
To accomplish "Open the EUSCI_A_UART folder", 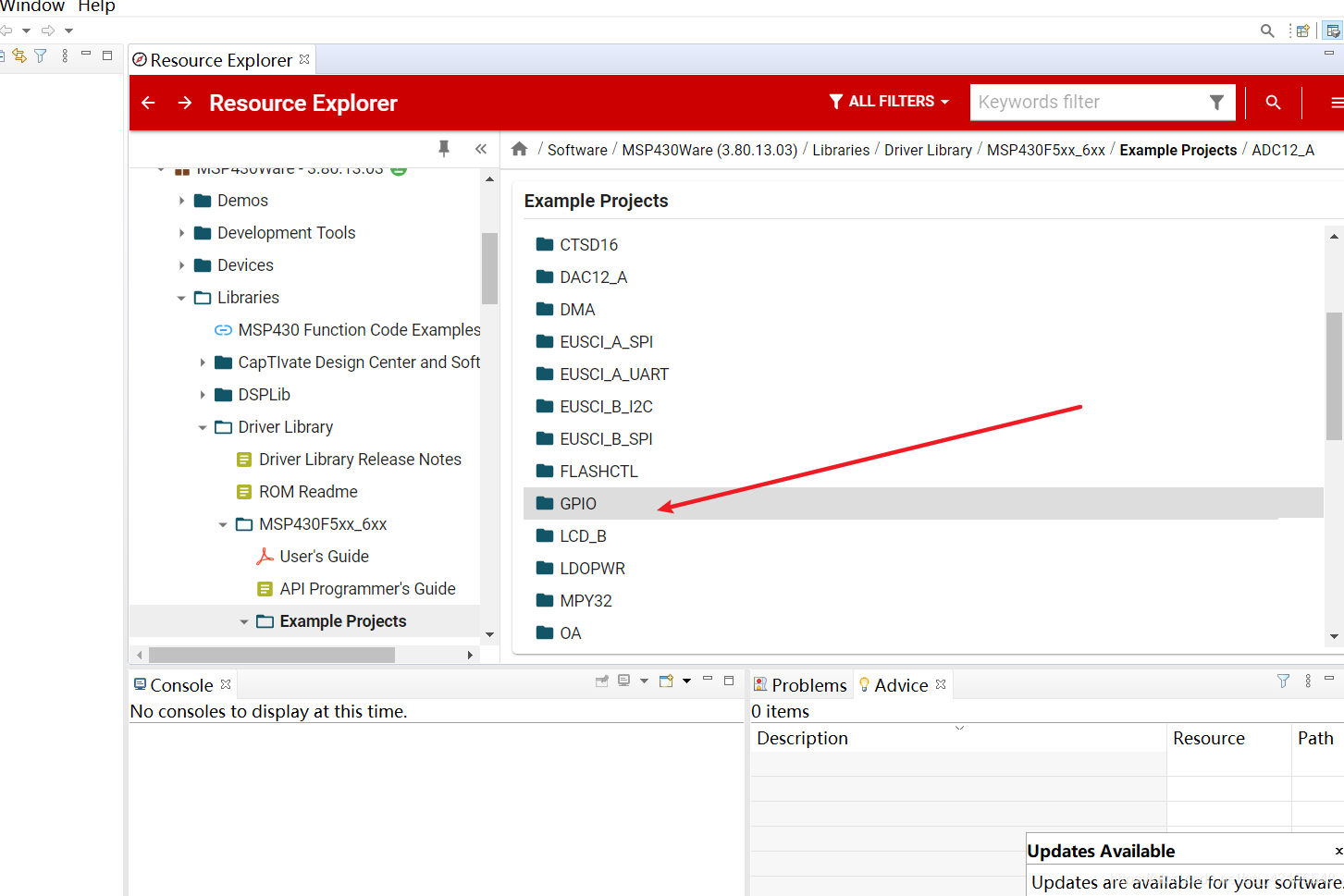I will [614, 374].
